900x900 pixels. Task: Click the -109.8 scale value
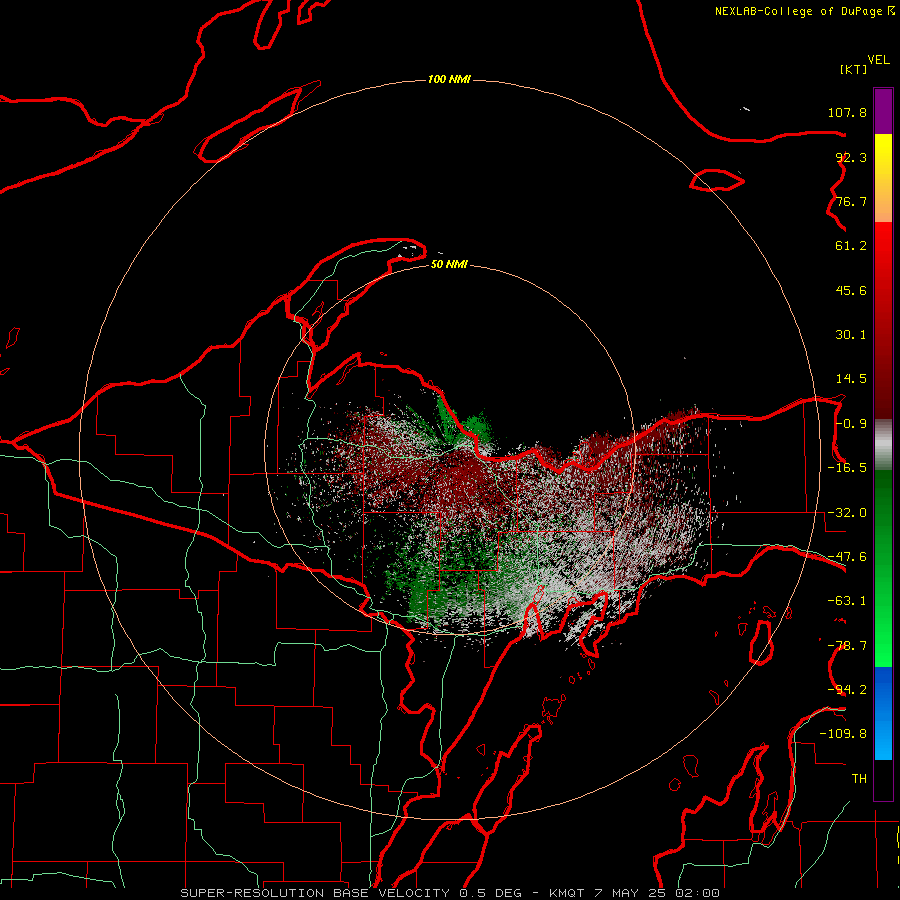click(844, 734)
